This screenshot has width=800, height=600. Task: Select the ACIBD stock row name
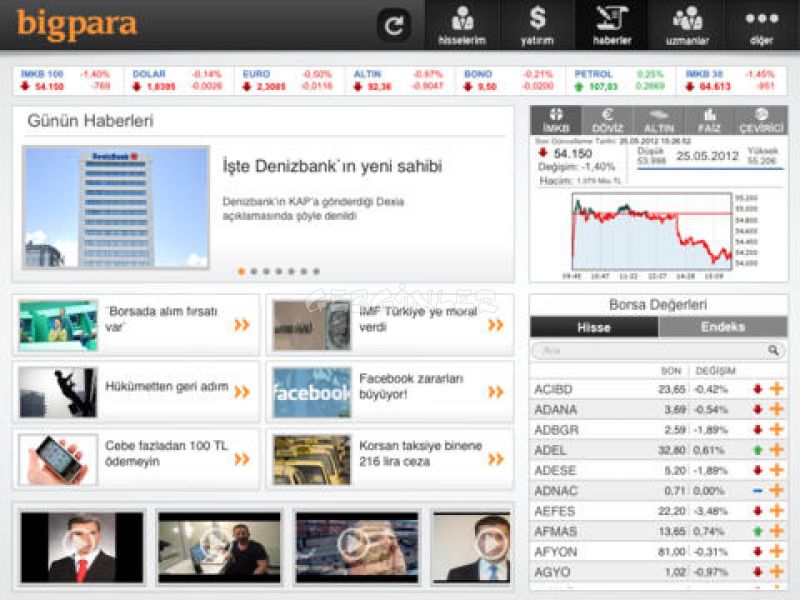553,389
